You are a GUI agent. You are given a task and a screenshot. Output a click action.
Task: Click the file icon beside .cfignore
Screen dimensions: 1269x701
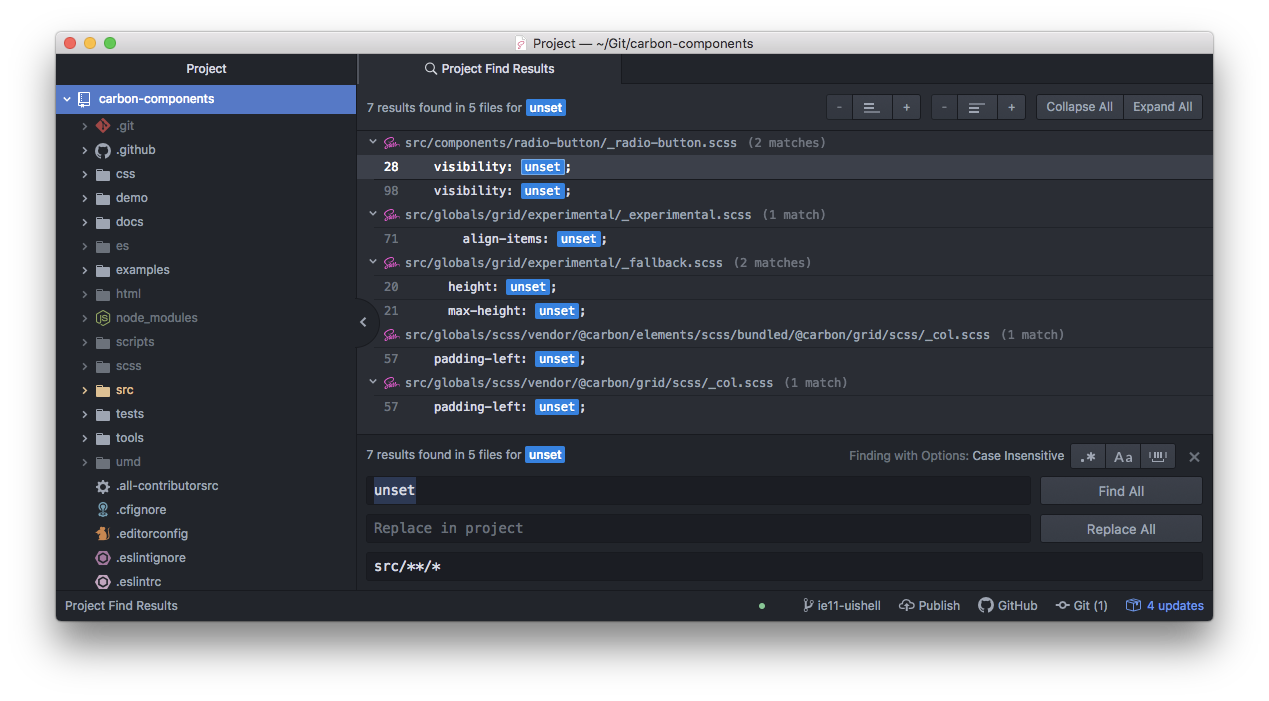tap(102, 510)
